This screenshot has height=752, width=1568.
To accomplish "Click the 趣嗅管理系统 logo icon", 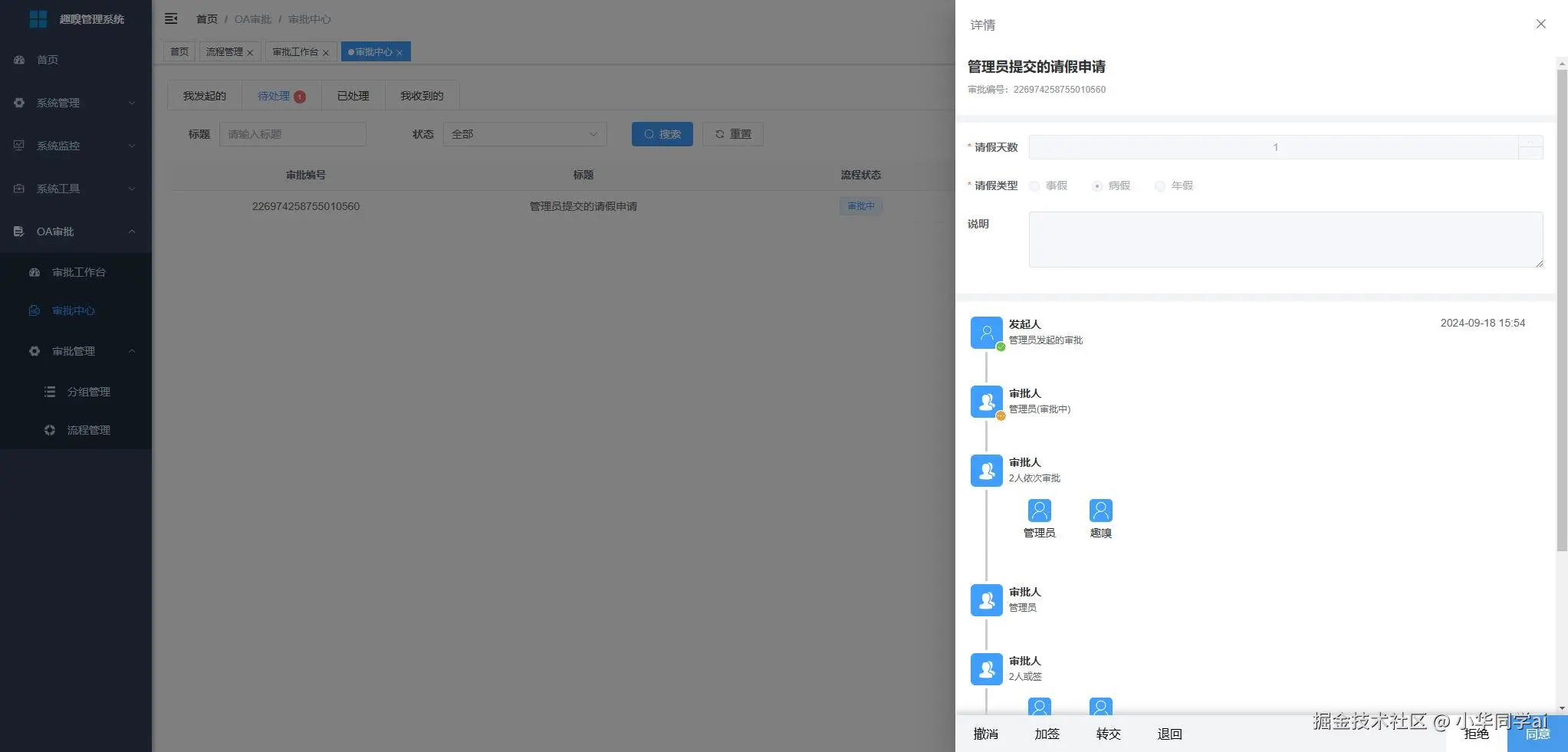I will point(38,18).
